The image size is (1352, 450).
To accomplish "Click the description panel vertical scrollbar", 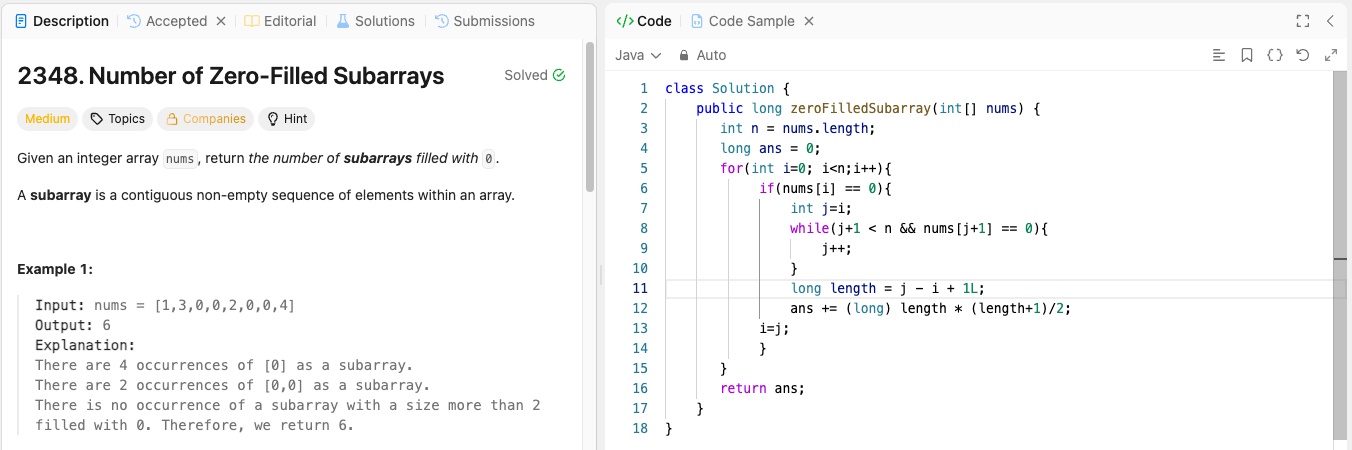I will pos(590,120).
